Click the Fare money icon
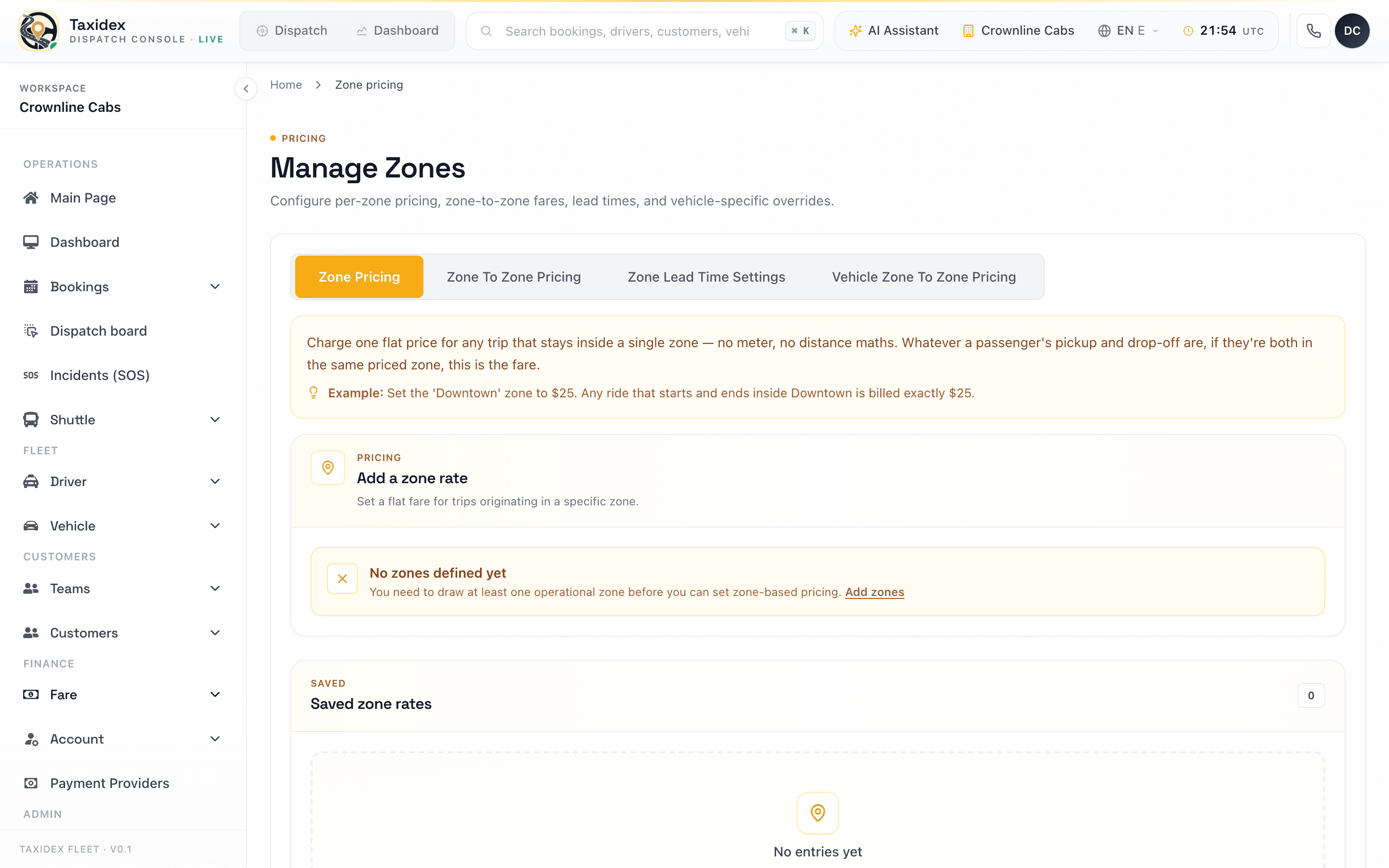 [x=31, y=694]
